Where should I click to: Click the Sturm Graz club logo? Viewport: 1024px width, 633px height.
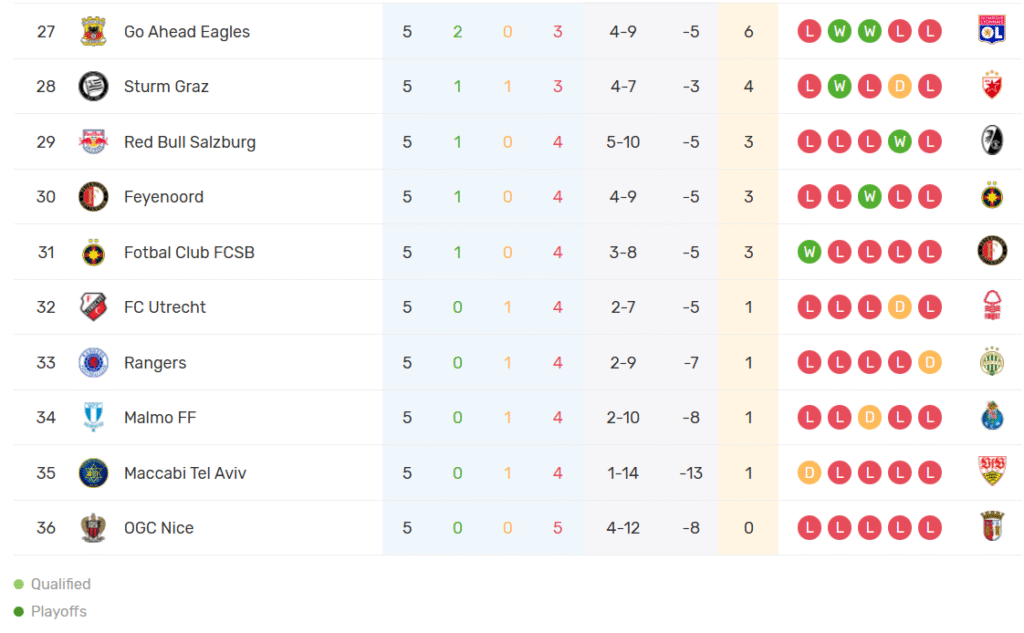[93, 87]
